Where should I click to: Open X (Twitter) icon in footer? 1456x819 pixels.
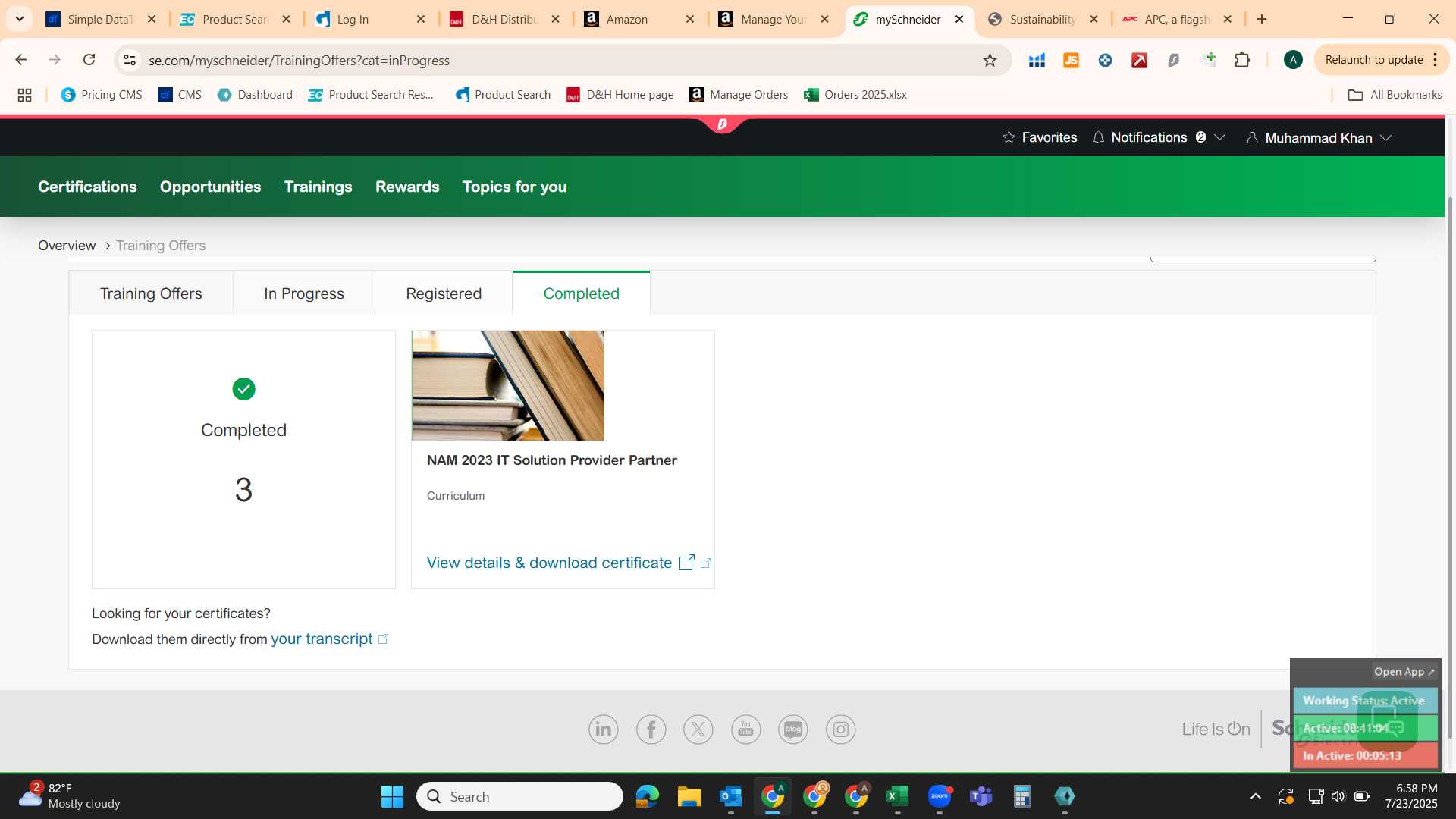click(698, 730)
